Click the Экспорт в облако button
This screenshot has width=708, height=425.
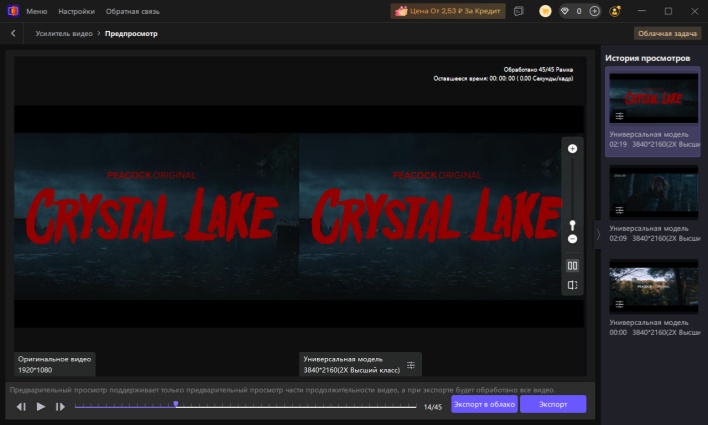tap(484, 404)
